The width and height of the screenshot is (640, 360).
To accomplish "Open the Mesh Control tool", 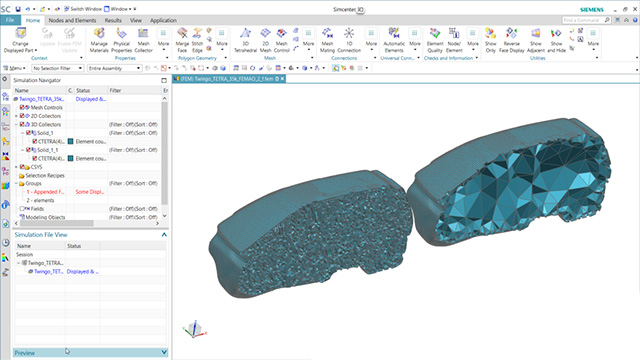I will click(281, 40).
